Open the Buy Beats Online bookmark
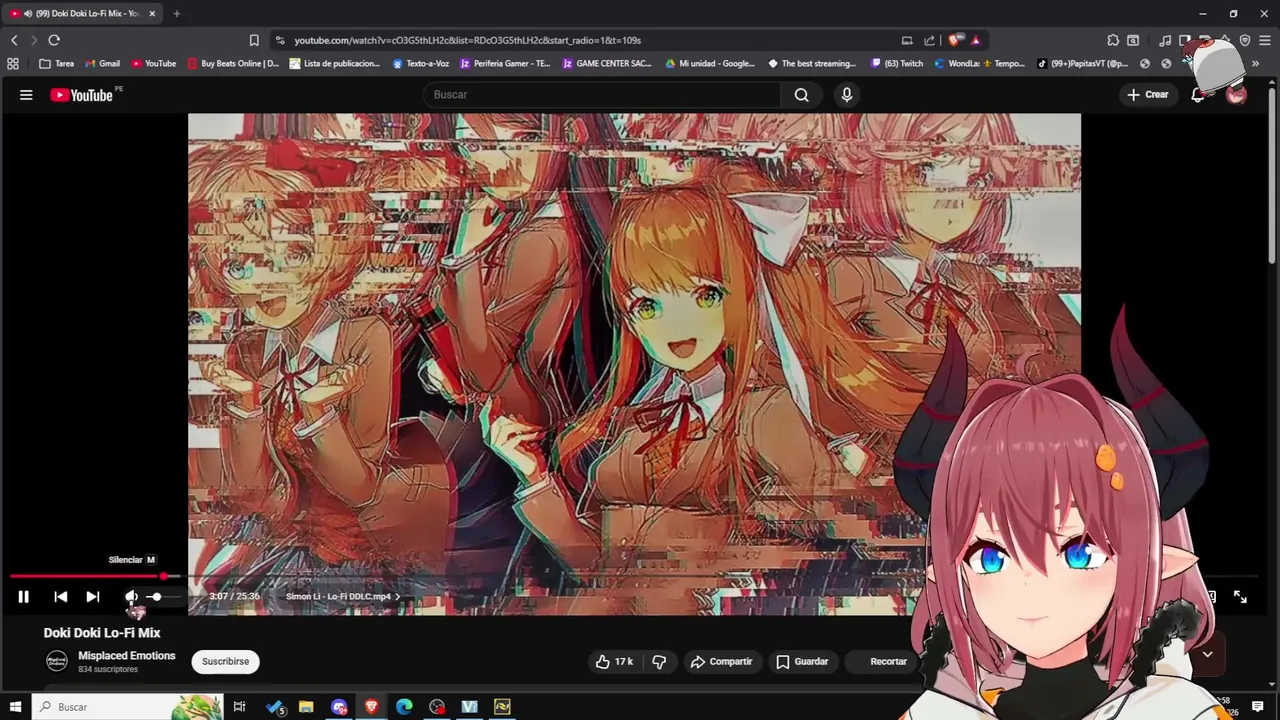This screenshot has height=720, width=1280. click(x=233, y=63)
